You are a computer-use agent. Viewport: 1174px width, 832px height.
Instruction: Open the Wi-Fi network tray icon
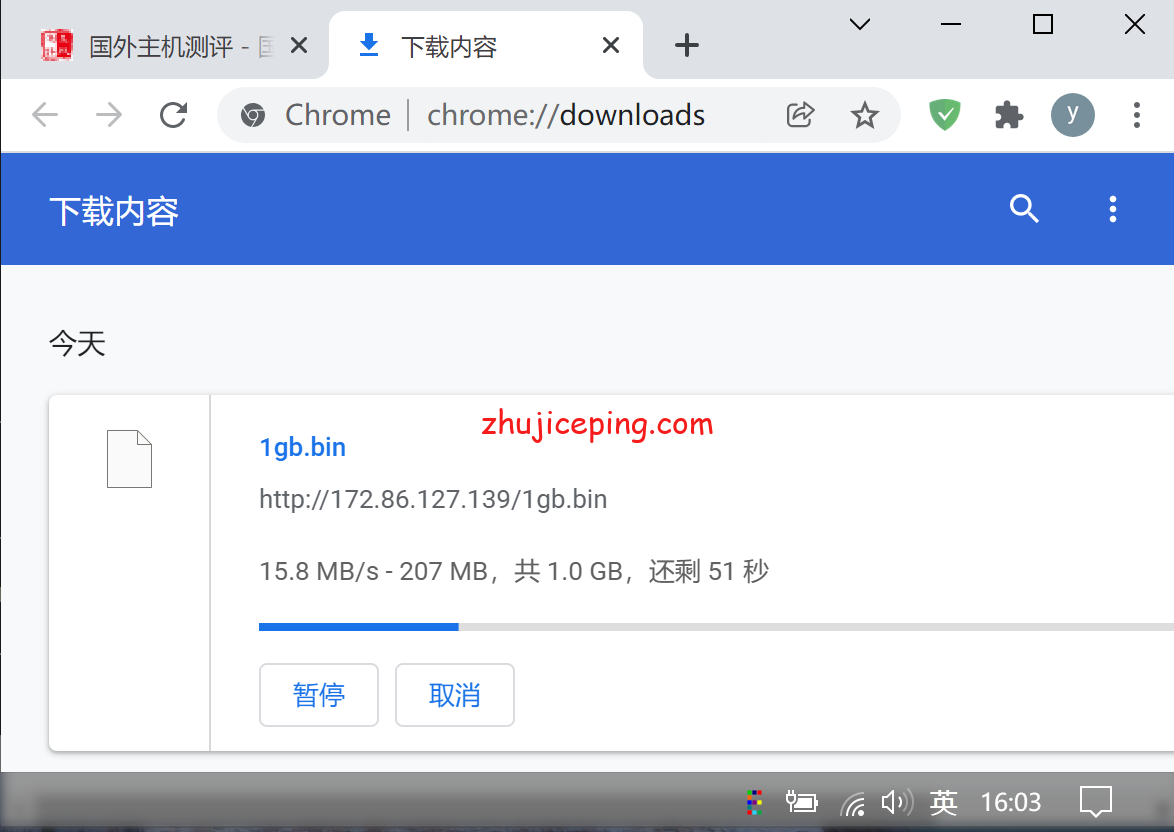(x=852, y=803)
